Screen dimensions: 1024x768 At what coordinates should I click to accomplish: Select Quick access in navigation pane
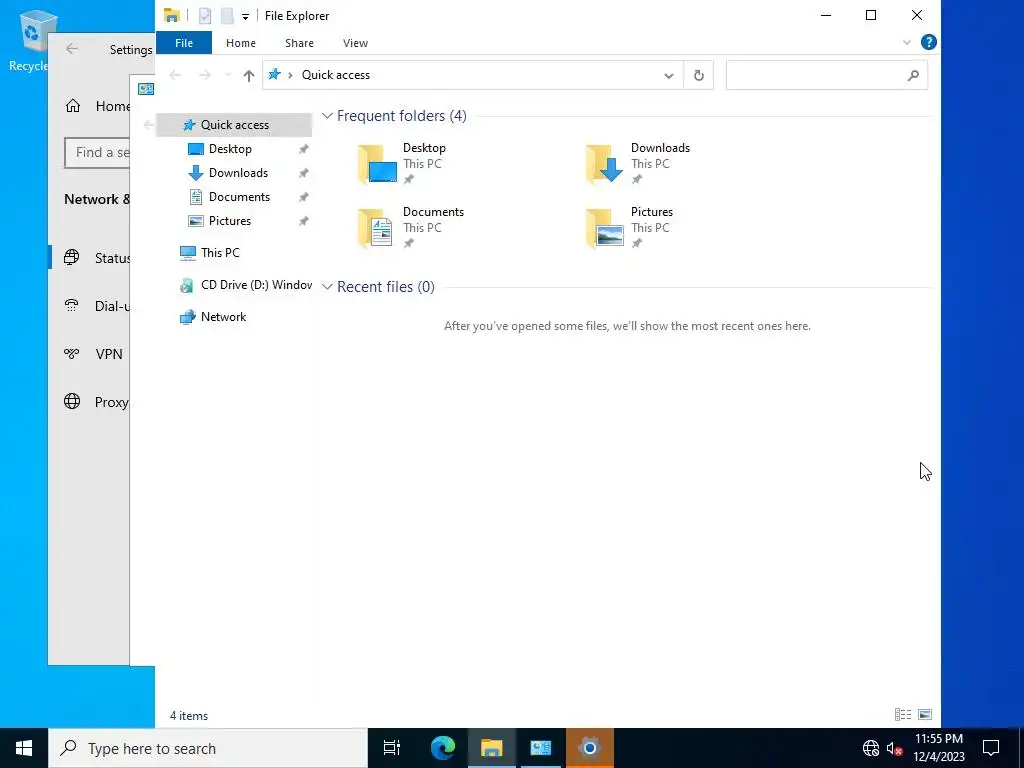coord(234,125)
